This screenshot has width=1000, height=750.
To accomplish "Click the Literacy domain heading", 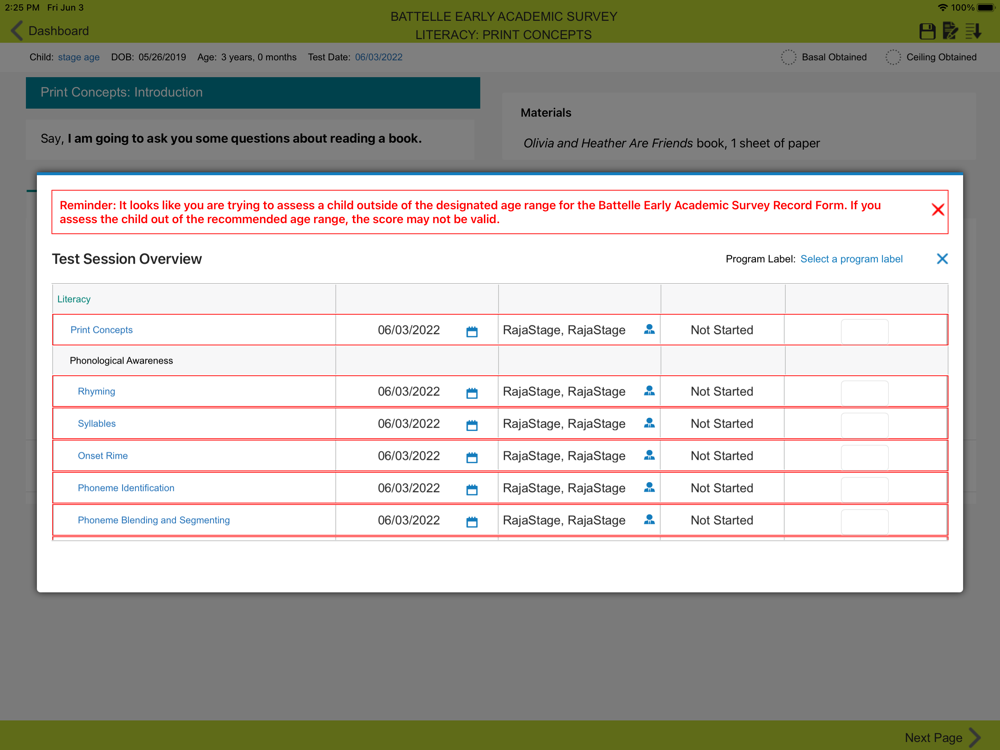I will [74, 299].
